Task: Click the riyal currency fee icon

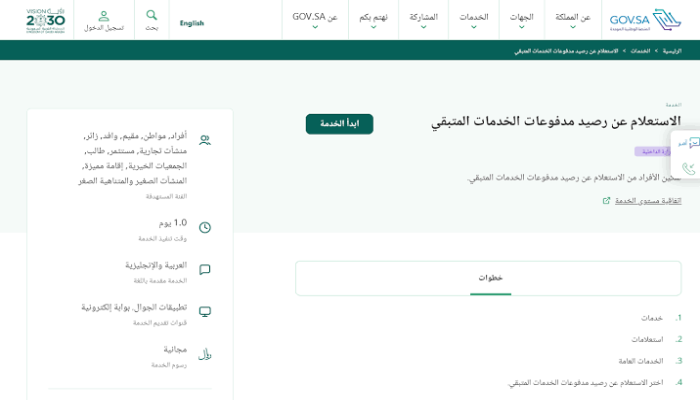Action: (205, 354)
